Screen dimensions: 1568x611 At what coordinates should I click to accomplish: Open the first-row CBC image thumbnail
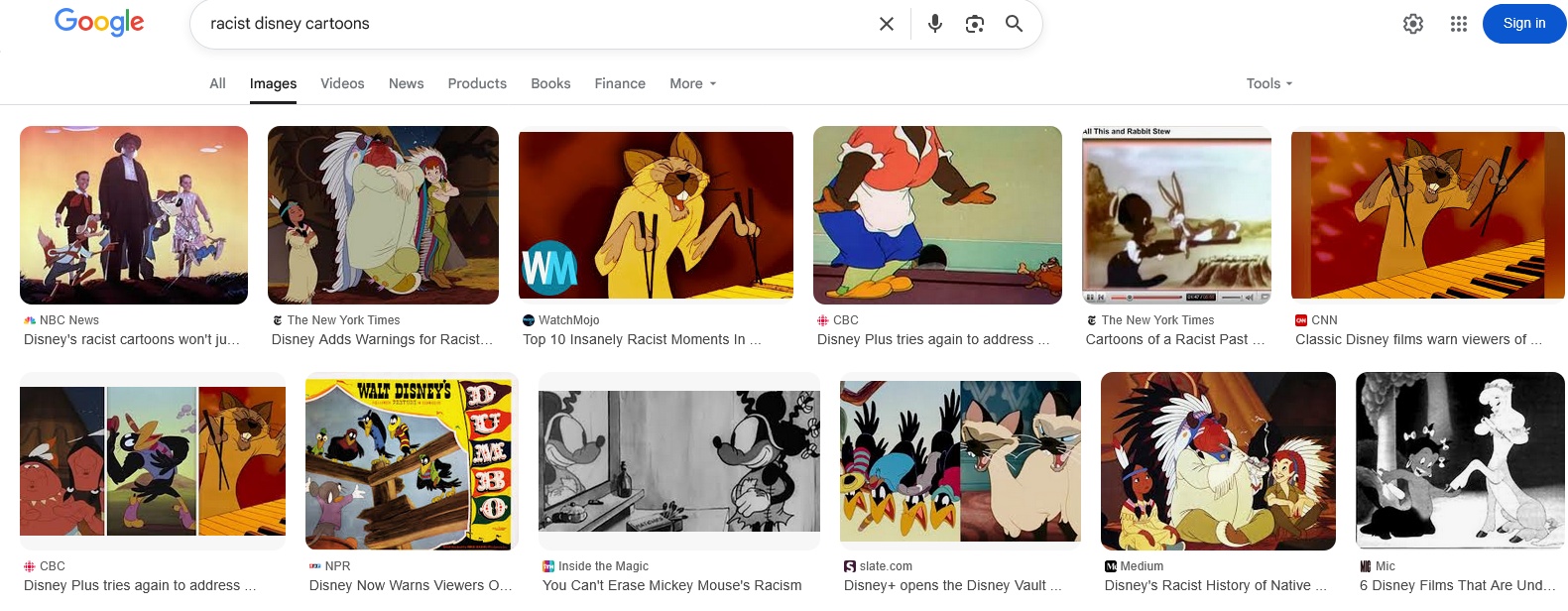click(937, 214)
